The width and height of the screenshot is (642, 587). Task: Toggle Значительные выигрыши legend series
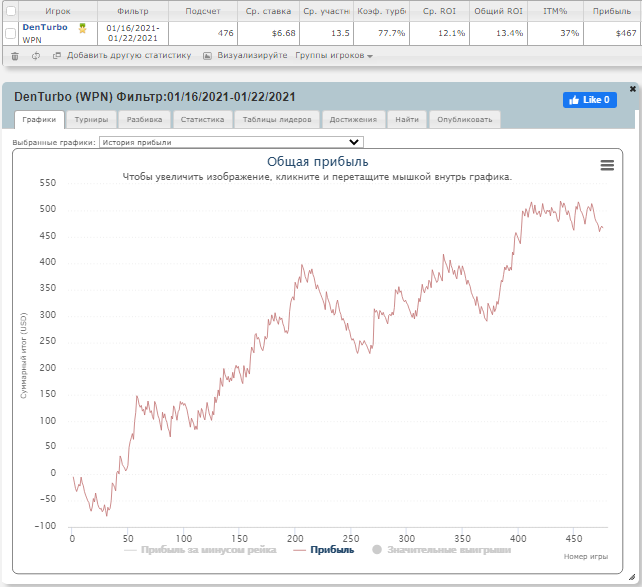click(441, 550)
